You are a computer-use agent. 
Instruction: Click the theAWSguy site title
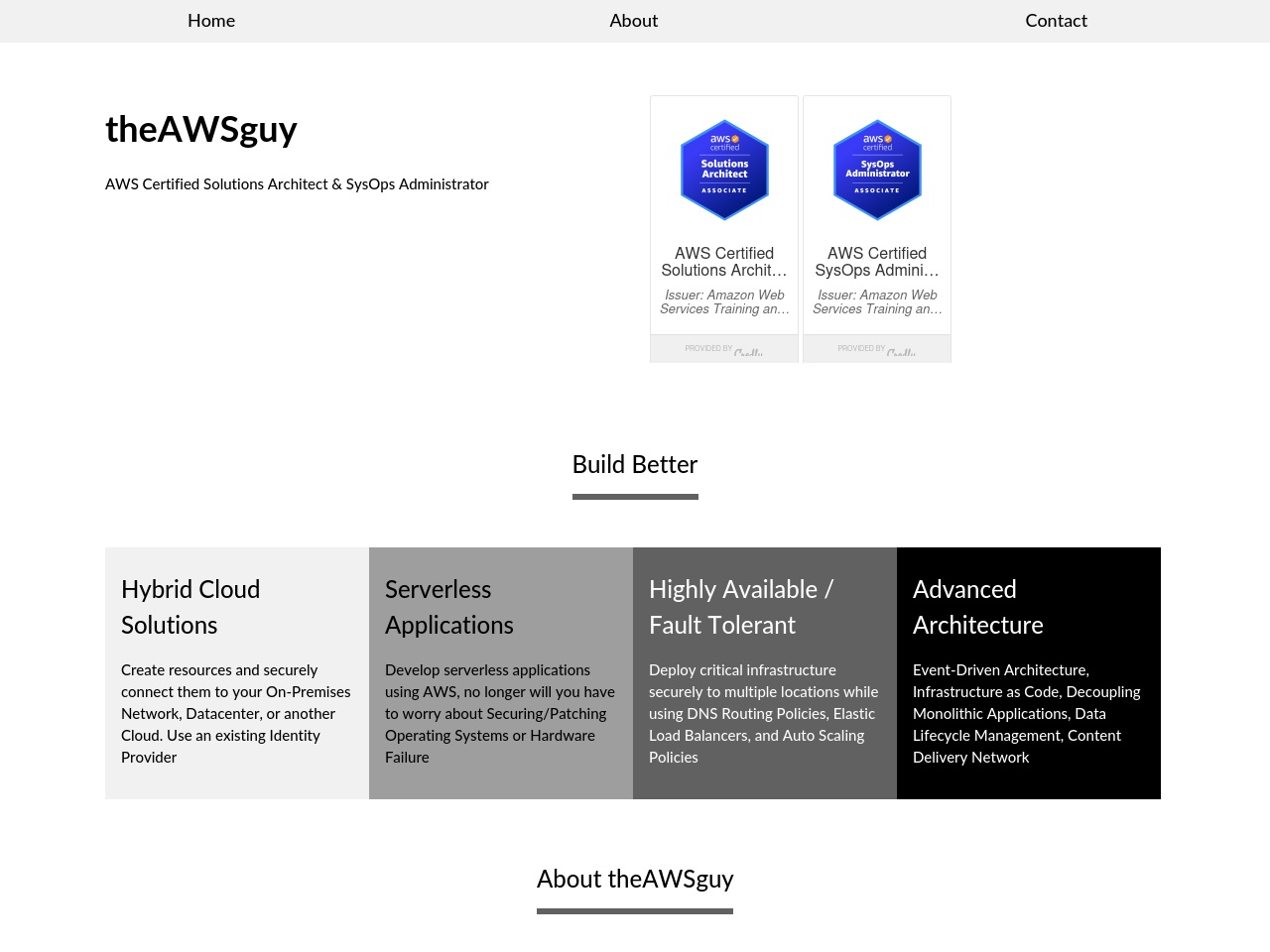pos(201,129)
